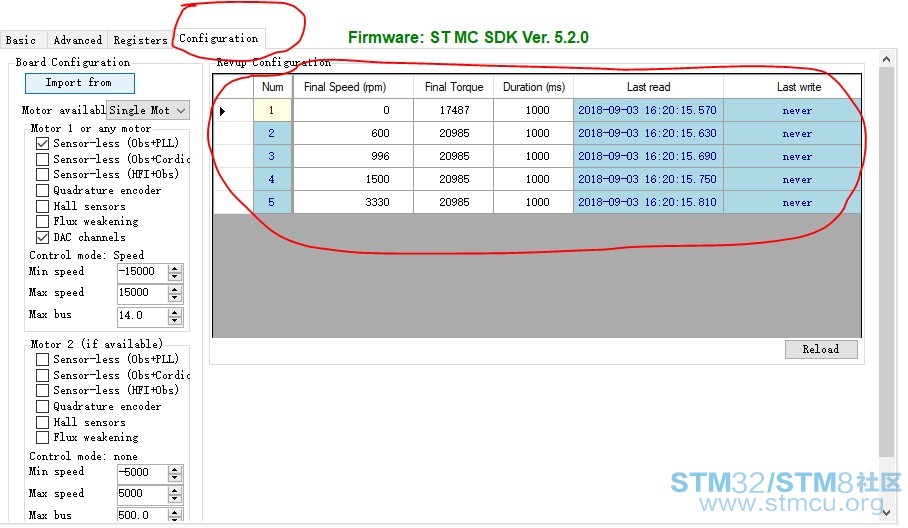The width and height of the screenshot is (908, 528).
Task: Enable Motor 2 Flux weakening checkbox
Action: point(42,438)
